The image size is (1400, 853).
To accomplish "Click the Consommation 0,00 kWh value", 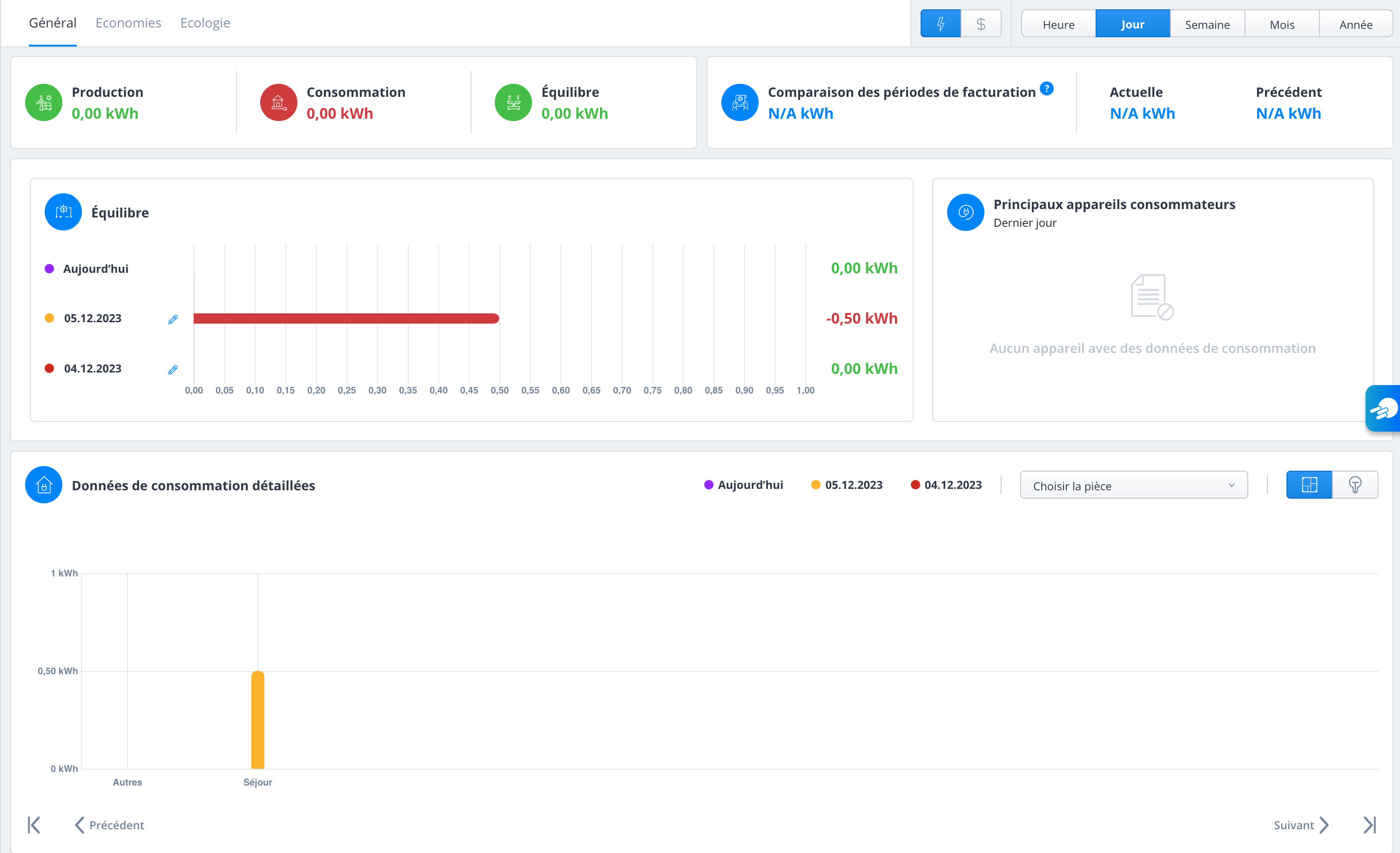I will 340,114.
